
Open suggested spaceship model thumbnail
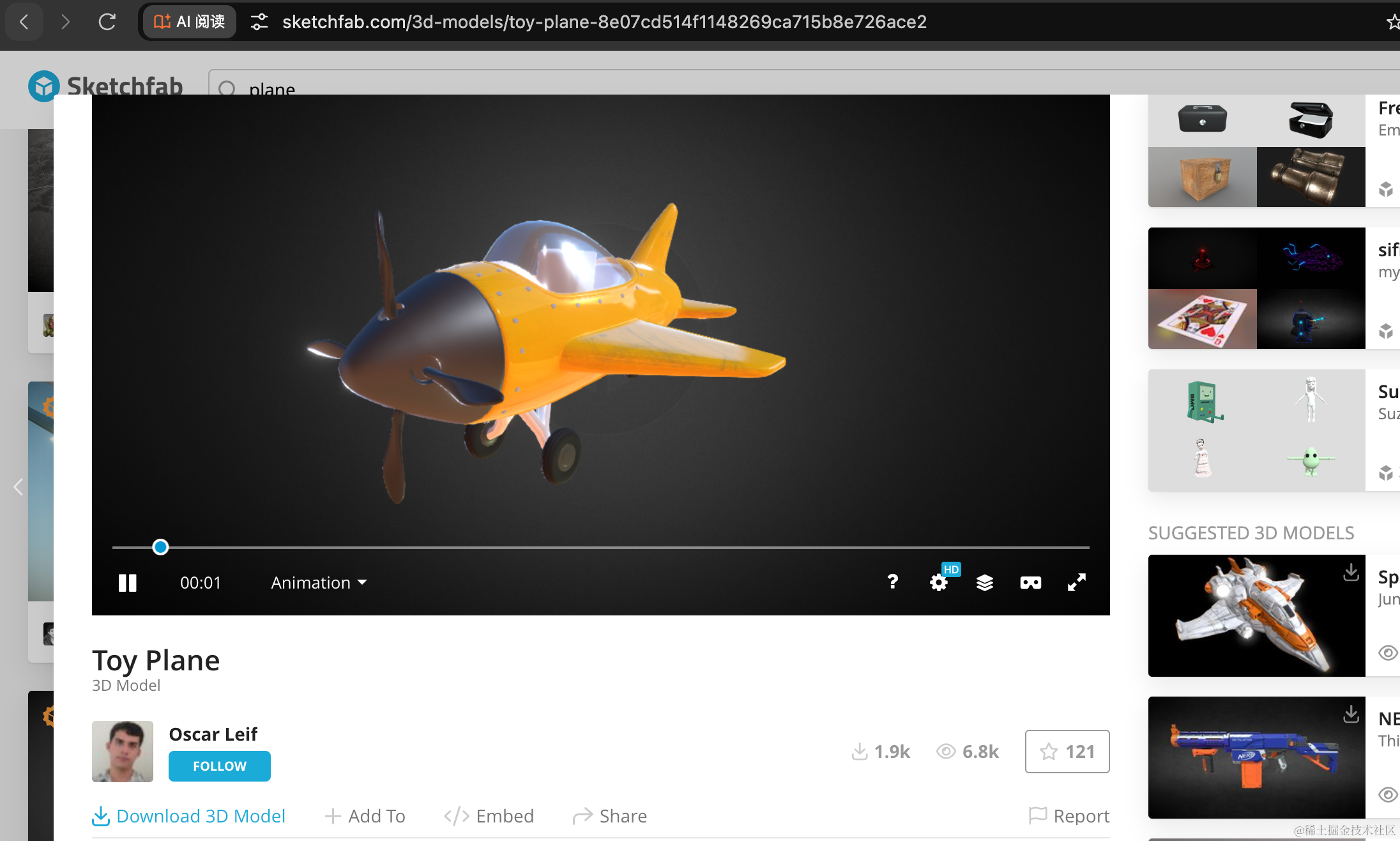1256,615
